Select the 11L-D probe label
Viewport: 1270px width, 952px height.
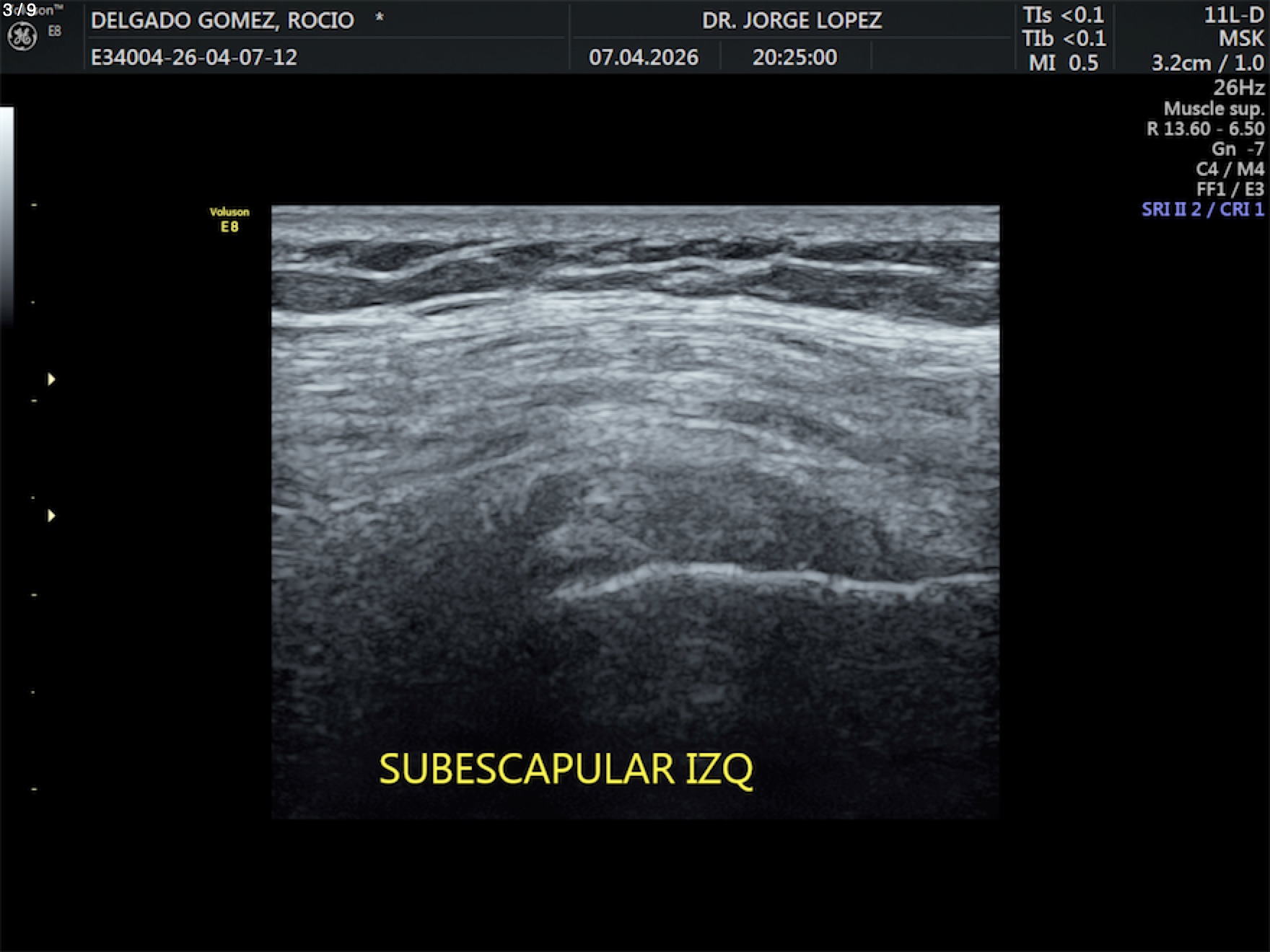click(x=1233, y=15)
